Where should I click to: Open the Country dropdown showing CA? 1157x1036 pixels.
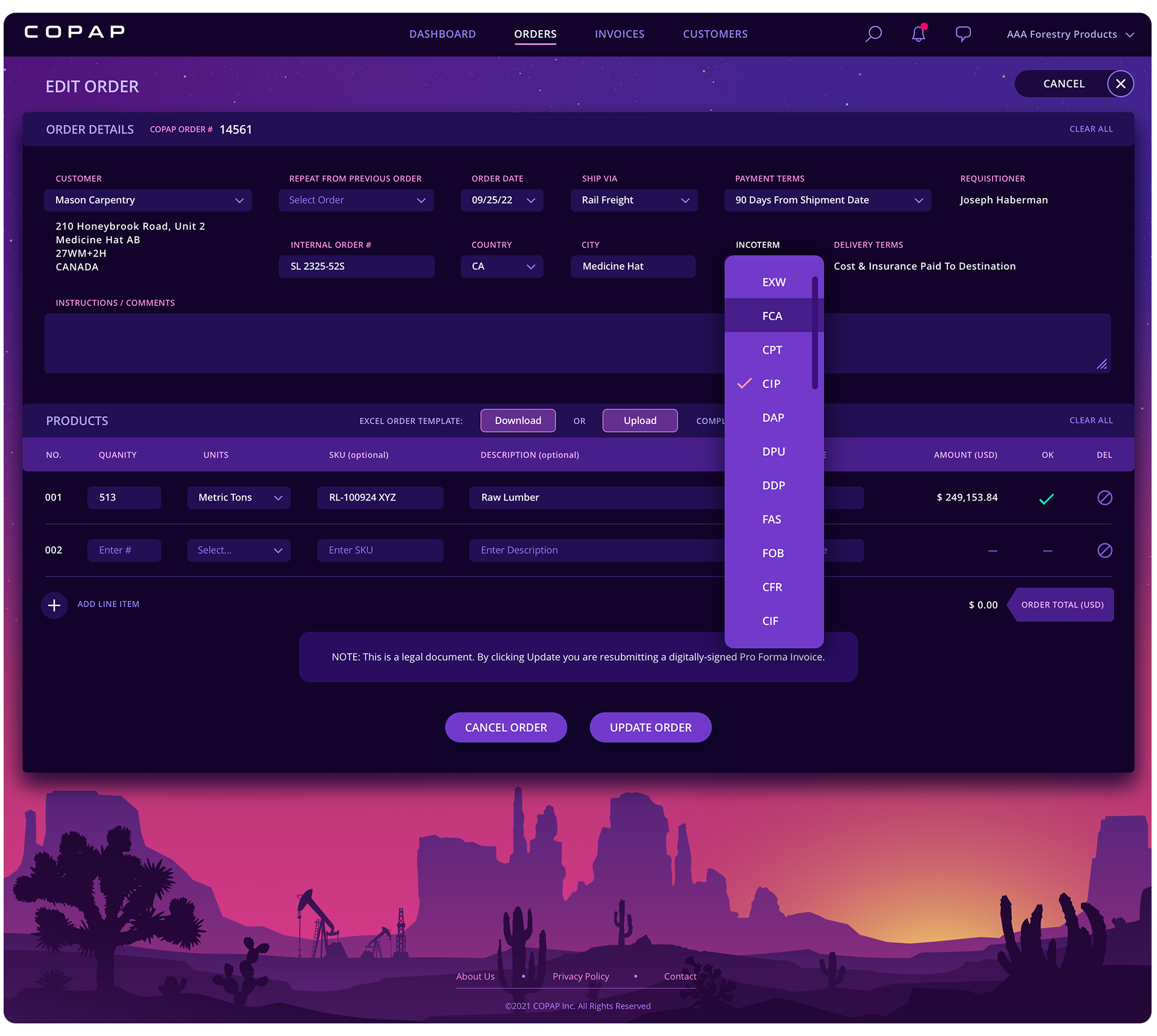502,266
